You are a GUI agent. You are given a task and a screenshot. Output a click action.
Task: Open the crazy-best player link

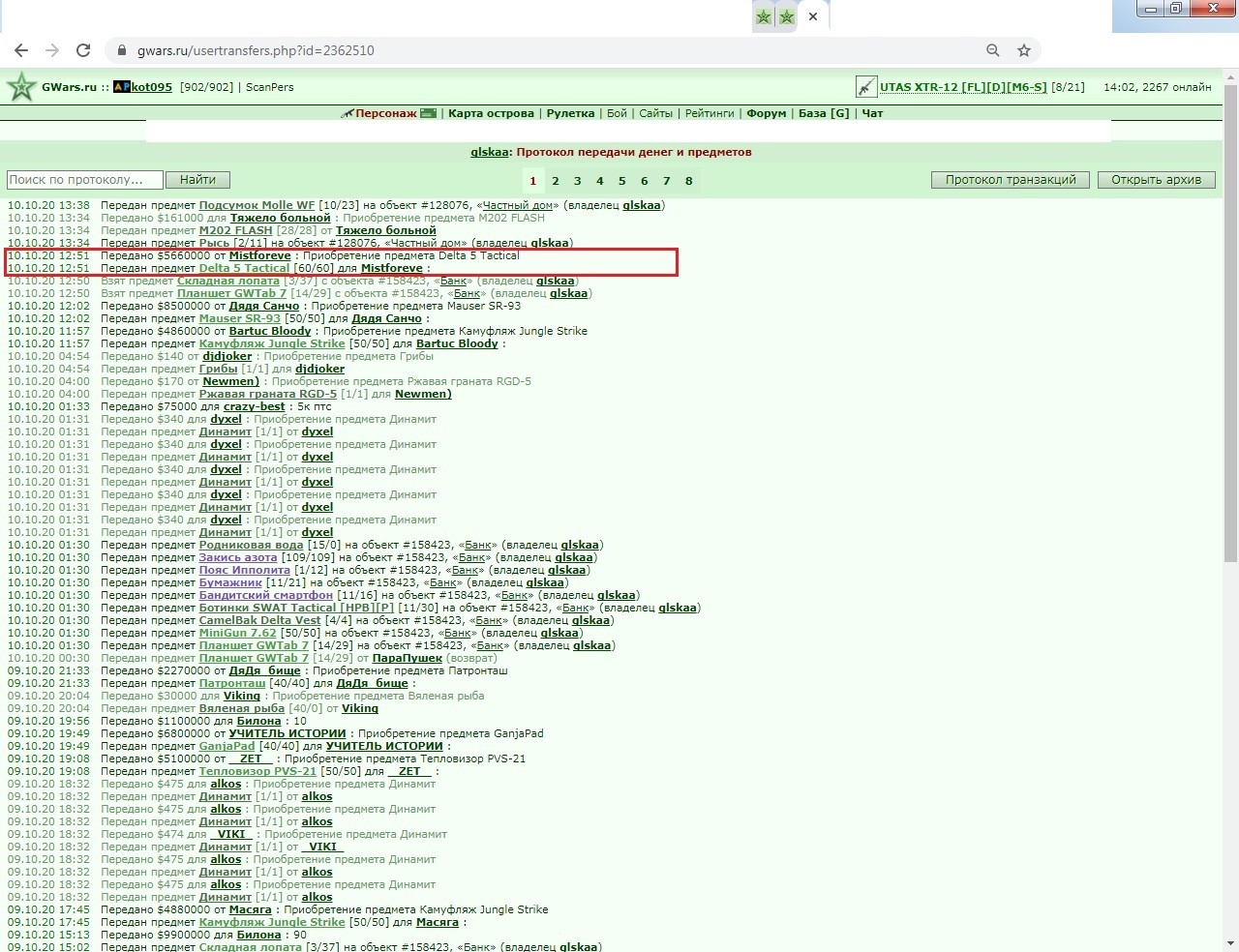tap(254, 406)
